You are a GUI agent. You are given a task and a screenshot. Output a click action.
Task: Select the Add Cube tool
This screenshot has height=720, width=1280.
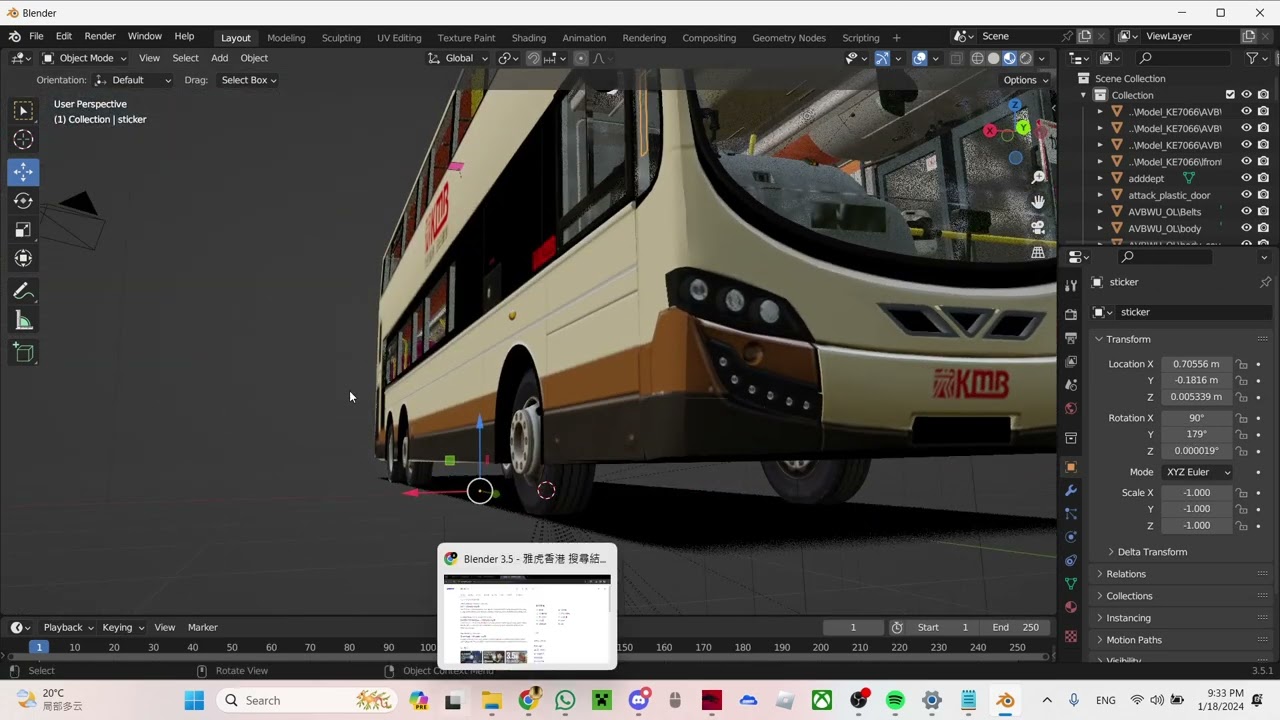click(23, 352)
